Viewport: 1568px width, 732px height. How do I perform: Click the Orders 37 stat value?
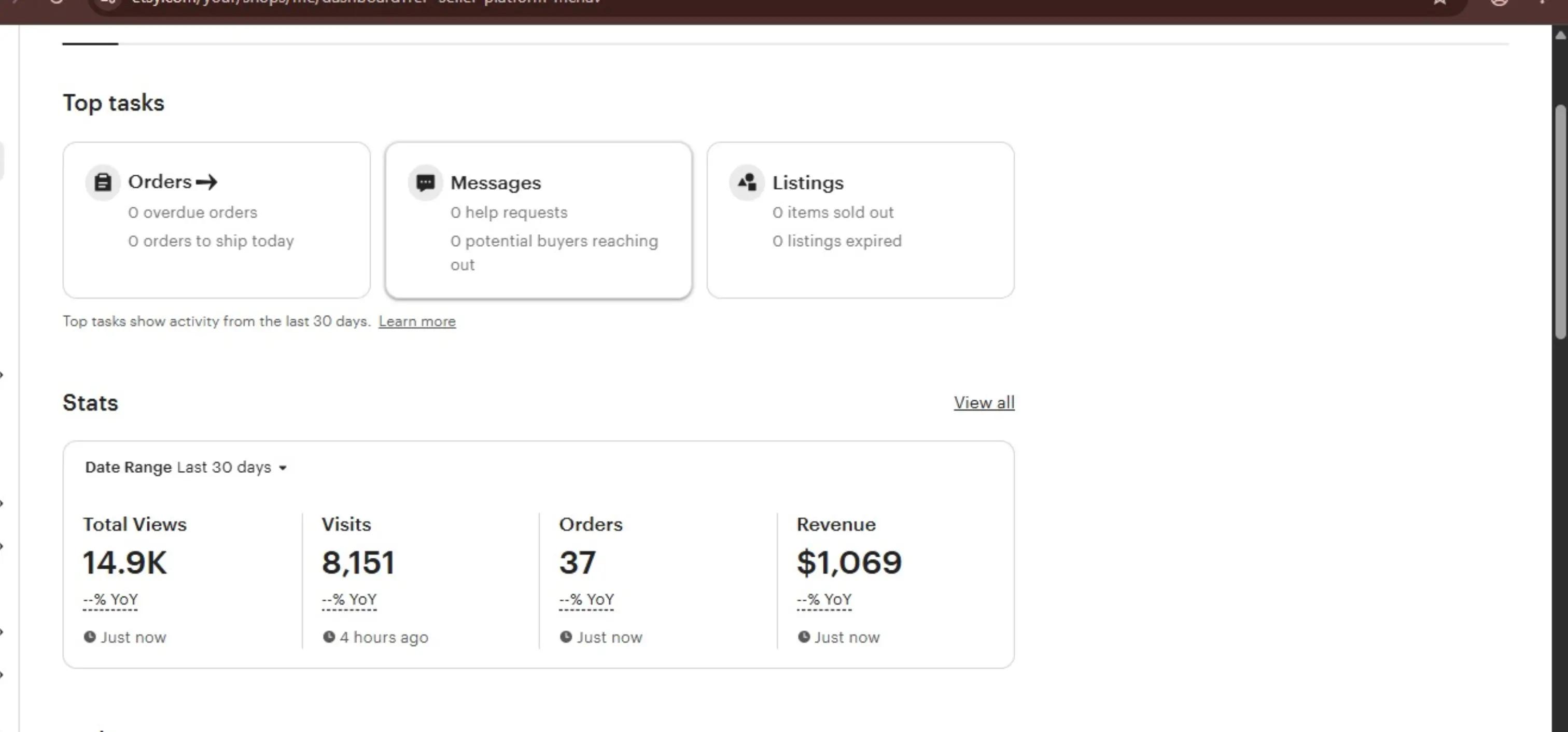pyautogui.click(x=577, y=562)
